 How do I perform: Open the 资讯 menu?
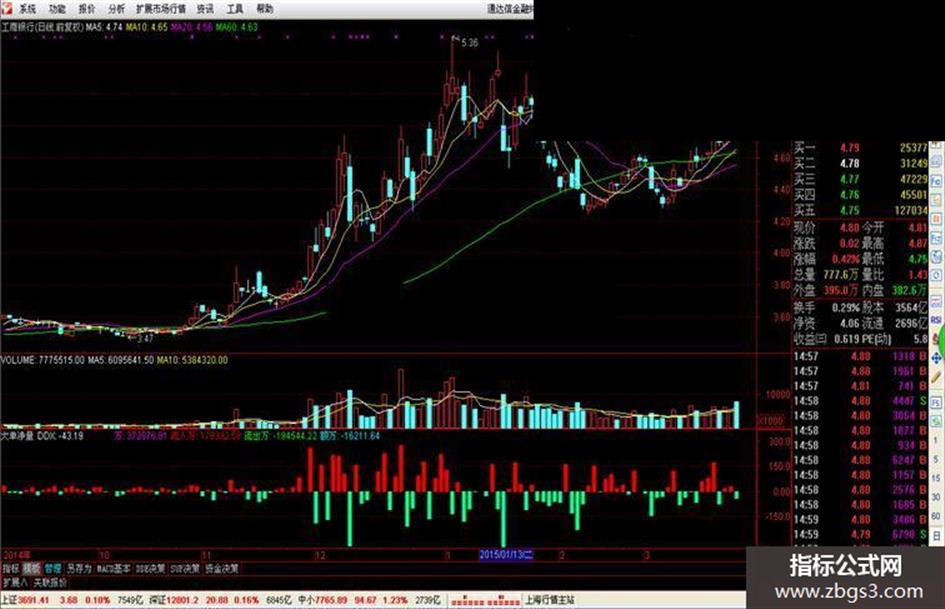[x=205, y=8]
